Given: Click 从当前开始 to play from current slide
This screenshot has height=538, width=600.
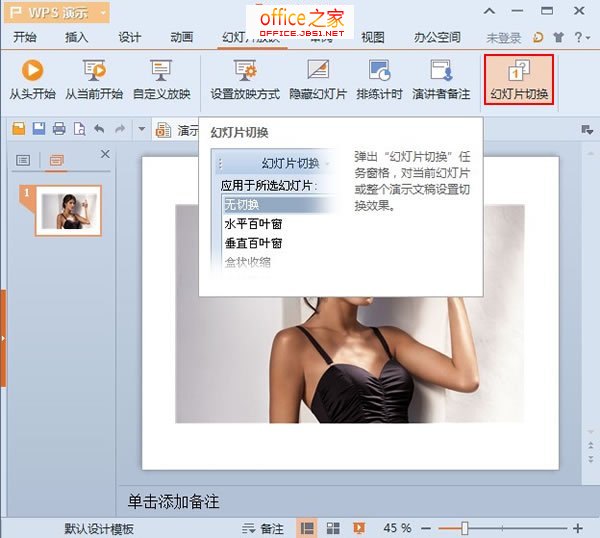Looking at the screenshot, I should tap(94, 80).
